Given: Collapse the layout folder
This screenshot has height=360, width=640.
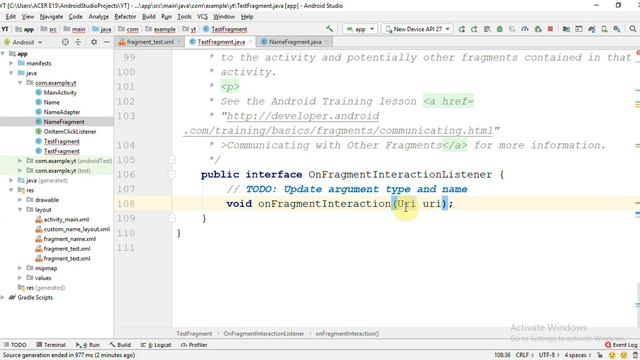Looking at the screenshot, I should point(20,209).
